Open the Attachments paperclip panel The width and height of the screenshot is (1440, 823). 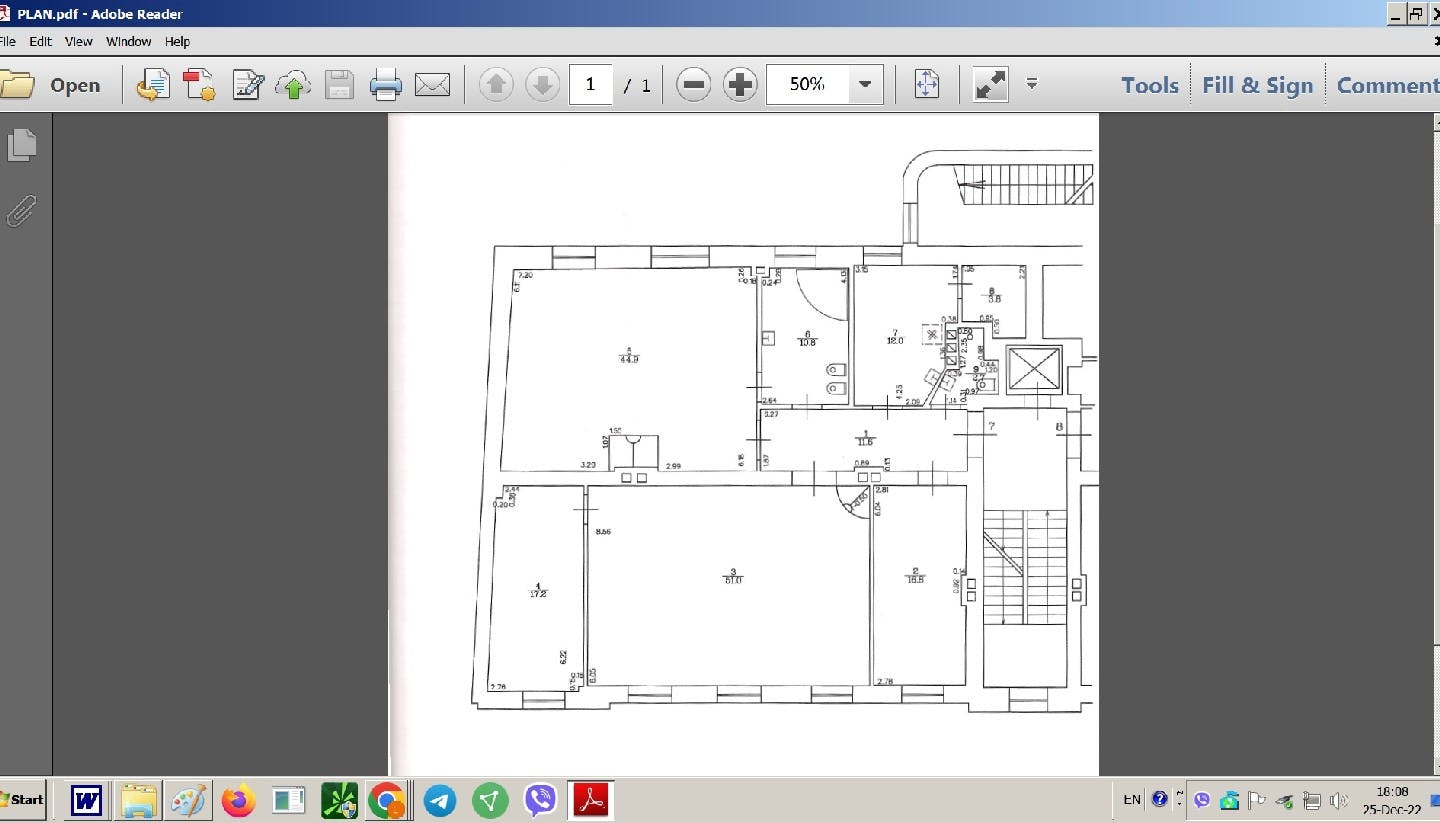(21, 210)
